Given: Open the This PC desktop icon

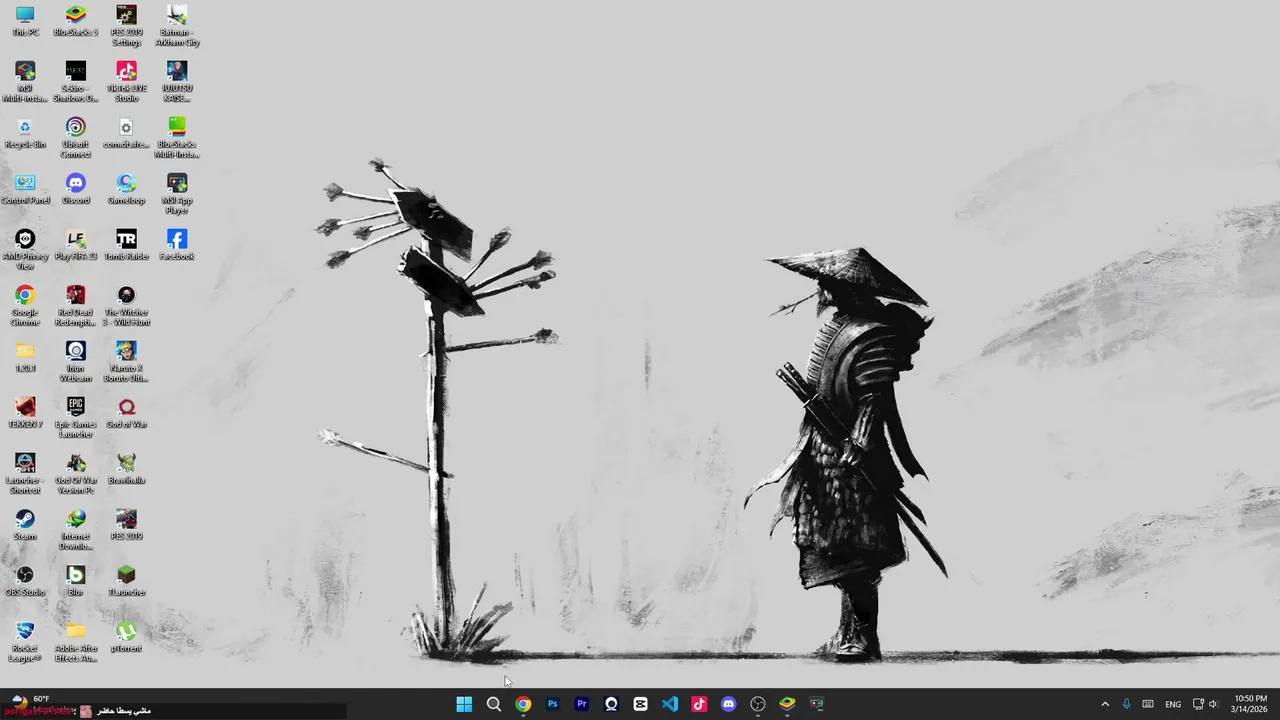Looking at the screenshot, I should [25, 21].
